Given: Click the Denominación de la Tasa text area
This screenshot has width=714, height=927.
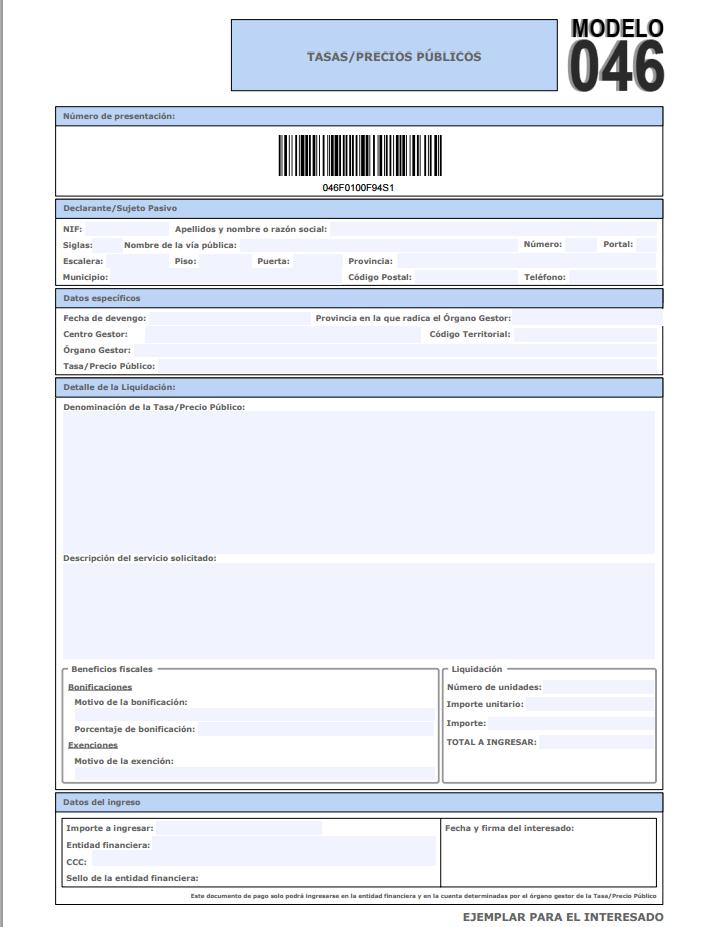Looking at the screenshot, I should coord(359,482).
